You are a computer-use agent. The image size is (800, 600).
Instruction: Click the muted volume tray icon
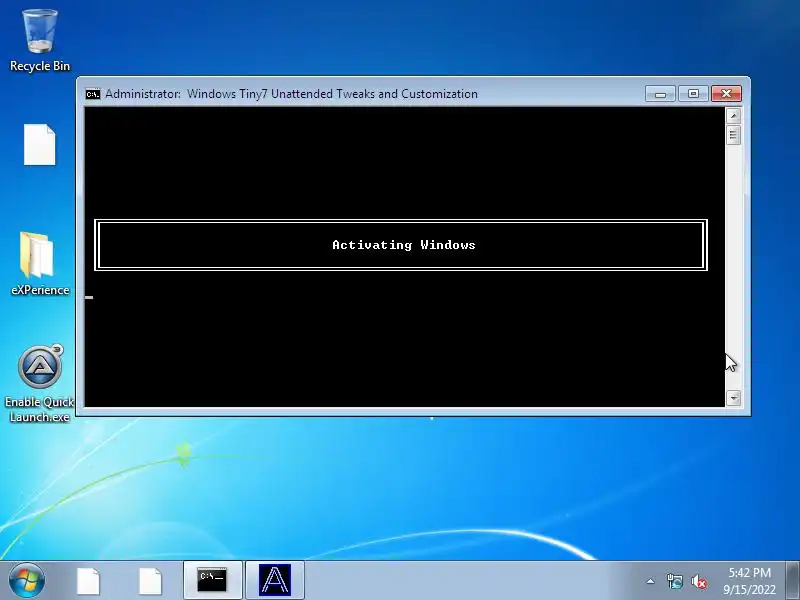[698, 581]
